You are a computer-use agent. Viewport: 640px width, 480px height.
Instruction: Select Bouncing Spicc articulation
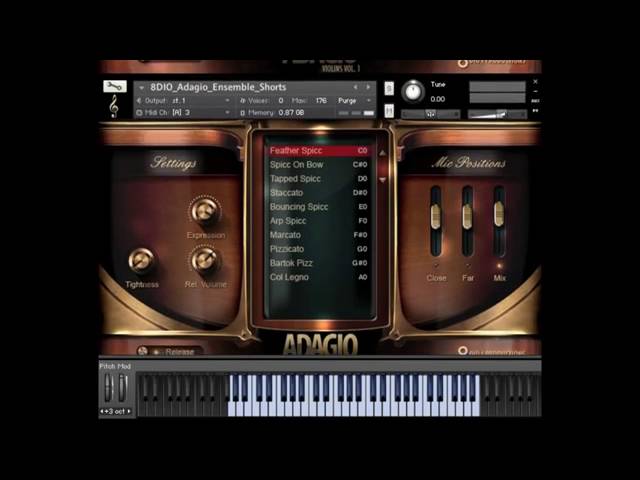[318, 207]
